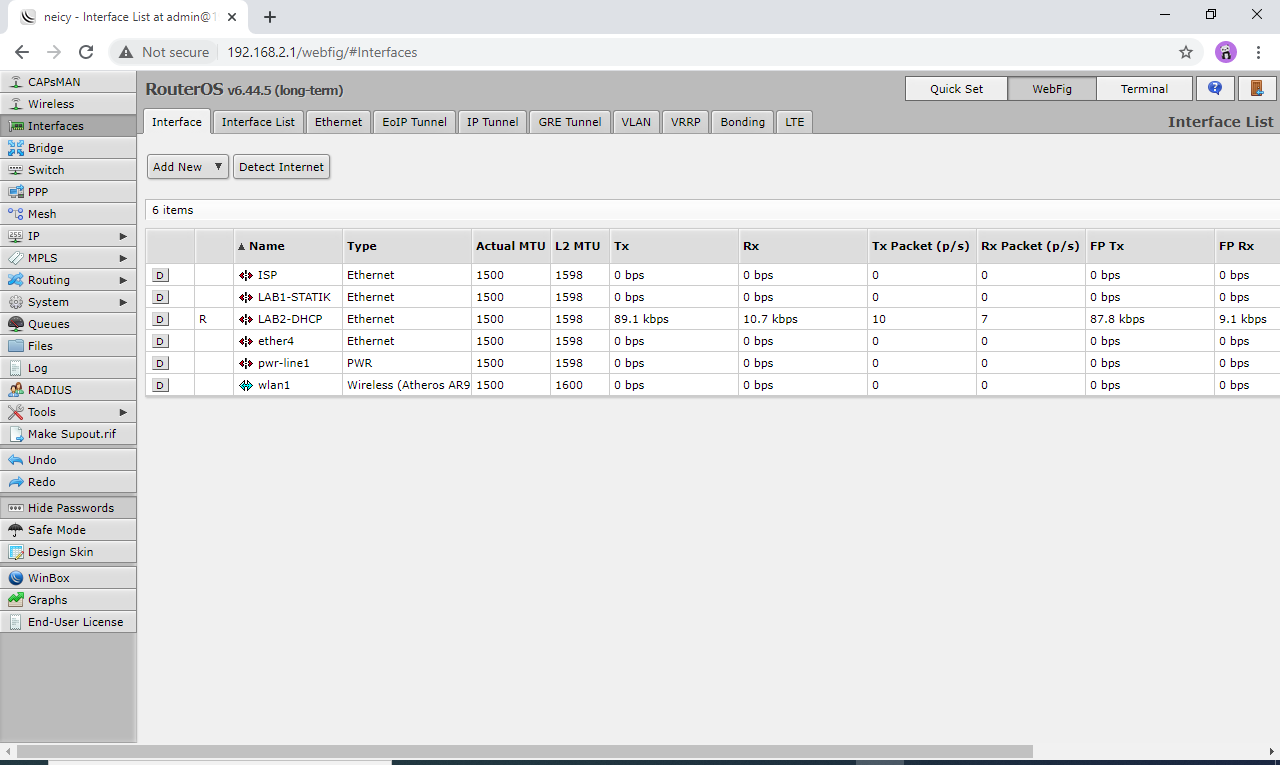Select the Interfaces sidebar icon
The image size is (1280, 765).
[x=16, y=126]
